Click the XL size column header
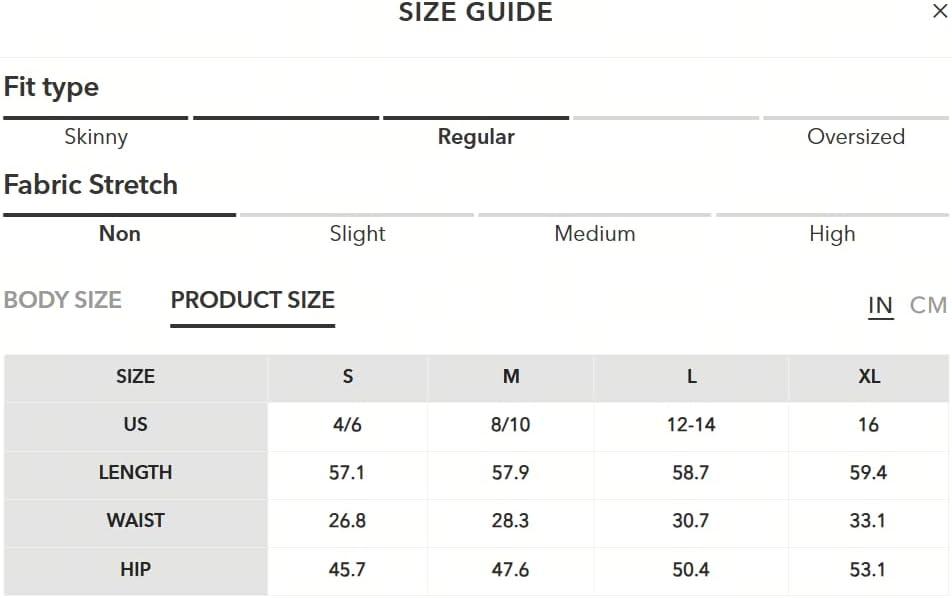Image resolution: width=952 pixels, height=598 pixels. [x=869, y=377]
